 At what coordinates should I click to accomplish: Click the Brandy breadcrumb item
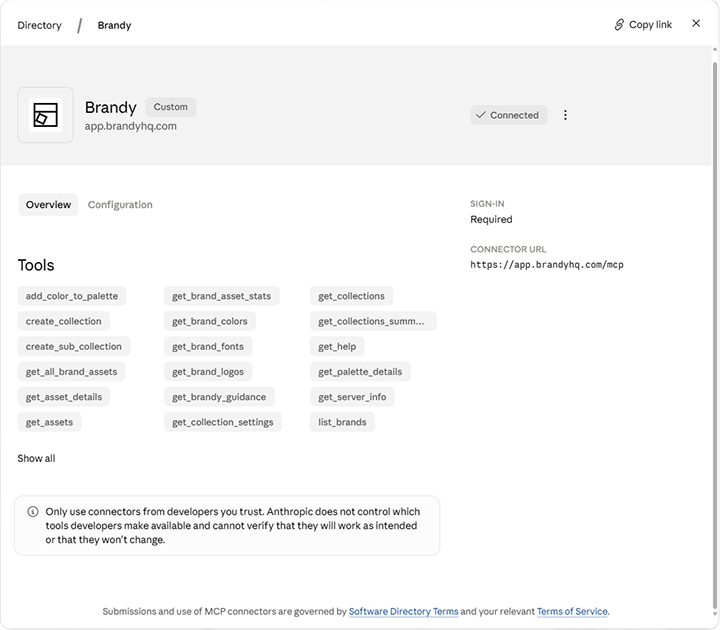click(x=114, y=25)
